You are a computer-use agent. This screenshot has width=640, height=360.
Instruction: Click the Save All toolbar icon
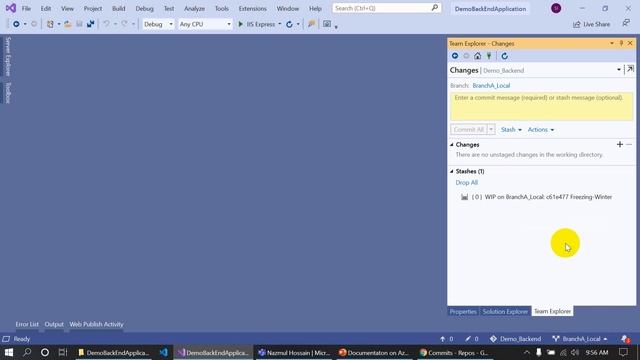(91, 24)
